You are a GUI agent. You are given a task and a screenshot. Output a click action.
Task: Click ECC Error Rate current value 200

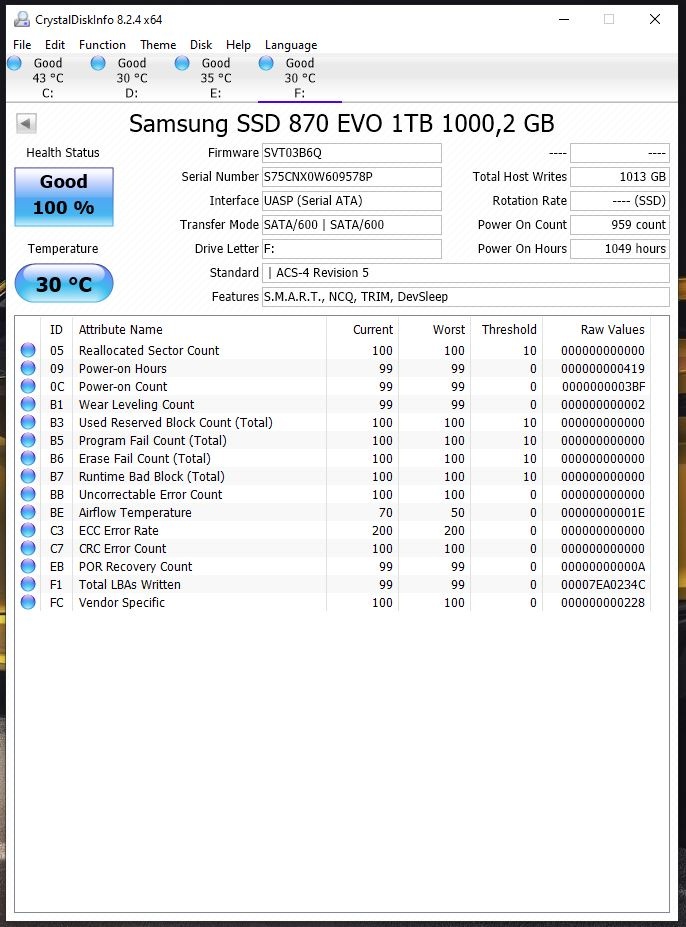coord(382,530)
